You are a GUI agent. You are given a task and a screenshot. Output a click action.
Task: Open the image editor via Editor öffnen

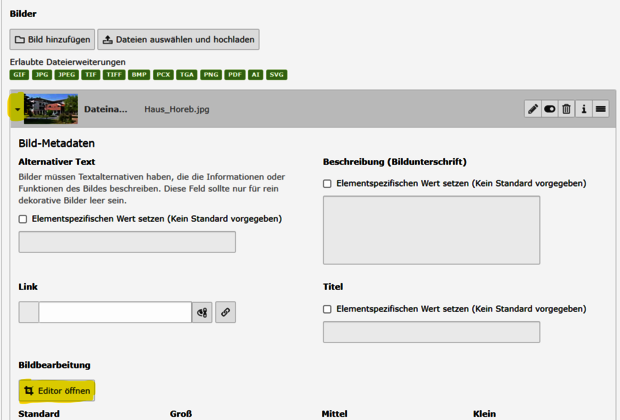pyautogui.click(x=56, y=390)
